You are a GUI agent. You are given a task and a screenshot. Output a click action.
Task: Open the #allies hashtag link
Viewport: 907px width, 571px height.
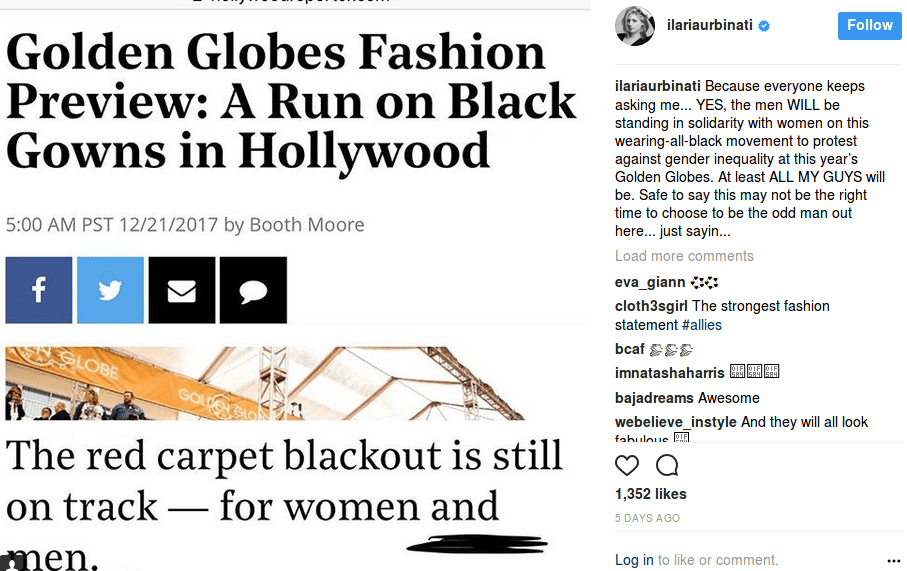pyautogui.click(x=701, y=325)
